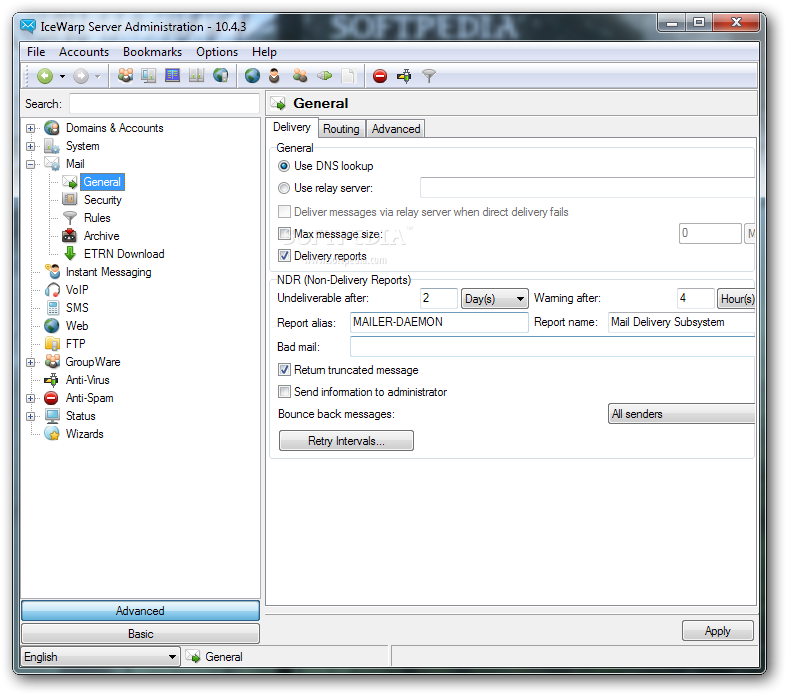Open the Bookmarks menu
This screenshot has width=787, height=695.
tap(153, 52)
